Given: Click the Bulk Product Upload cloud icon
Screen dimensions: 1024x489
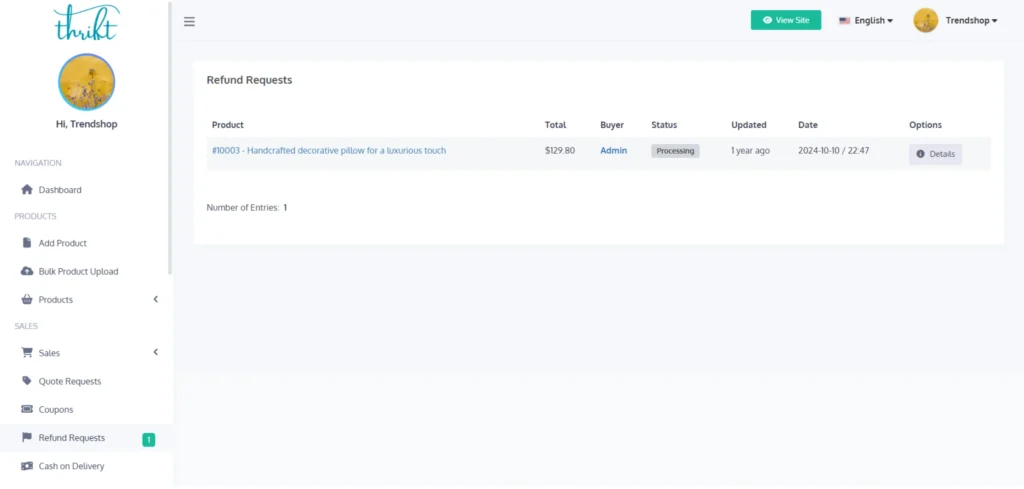Looking at the screenshot, I should (x=27, y=271).
